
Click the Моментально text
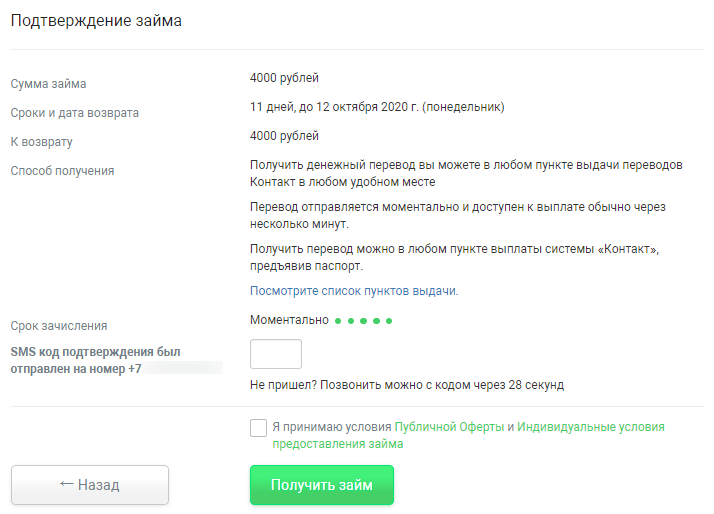tap(289, 320)
